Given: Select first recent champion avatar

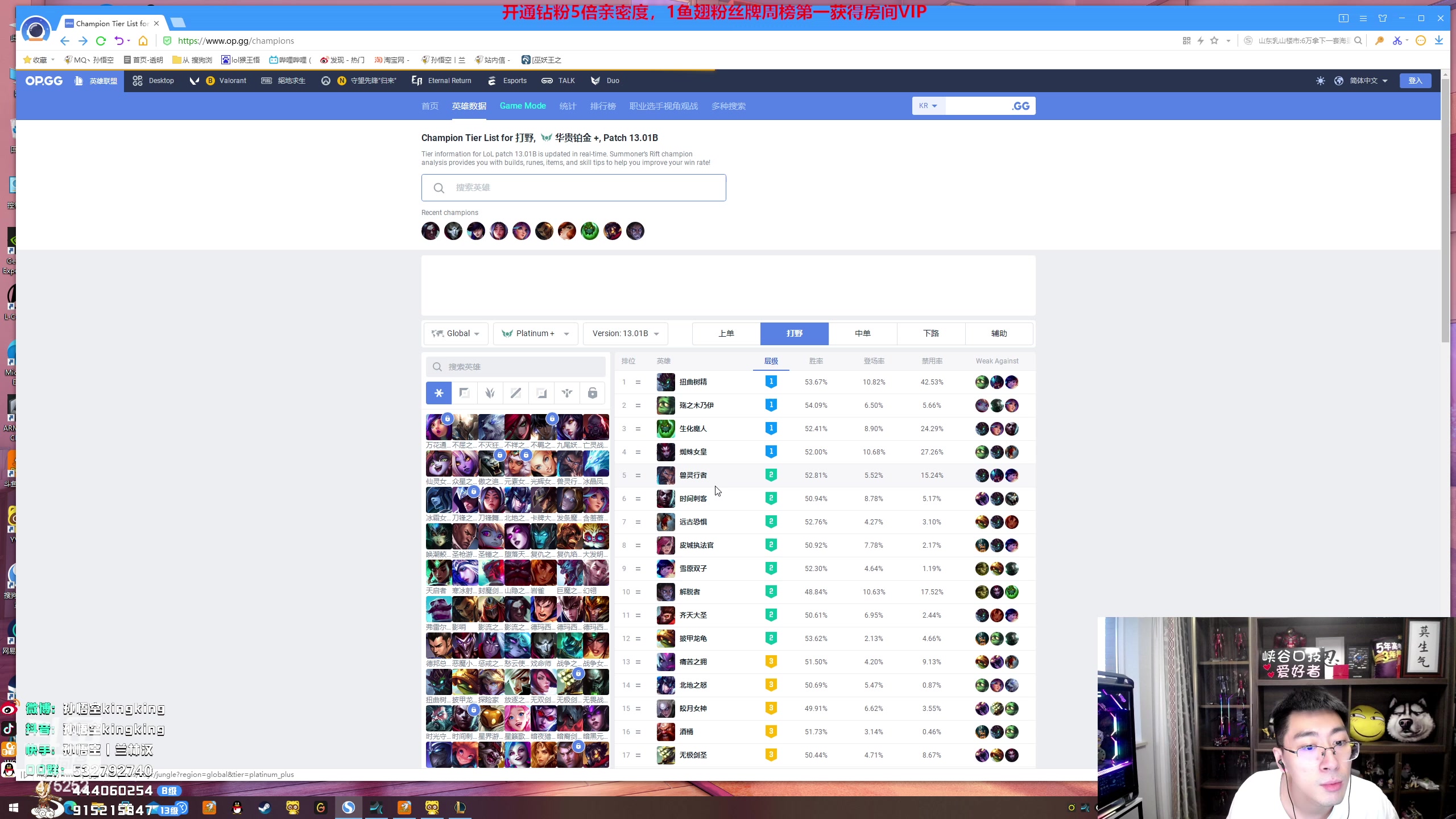Looking at the screenshot, I should pos(431,231).
